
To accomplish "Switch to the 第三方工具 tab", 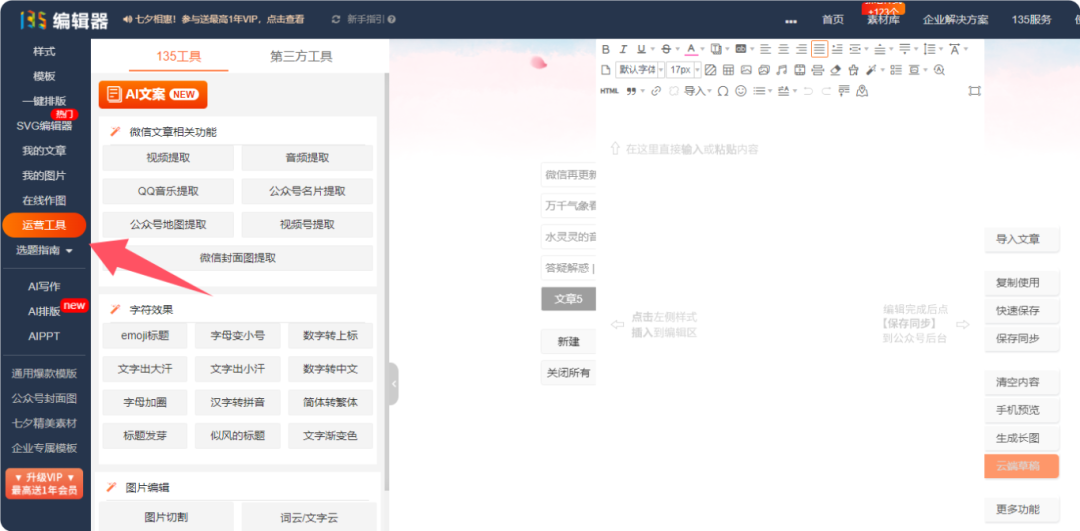I will coord(301,56).
